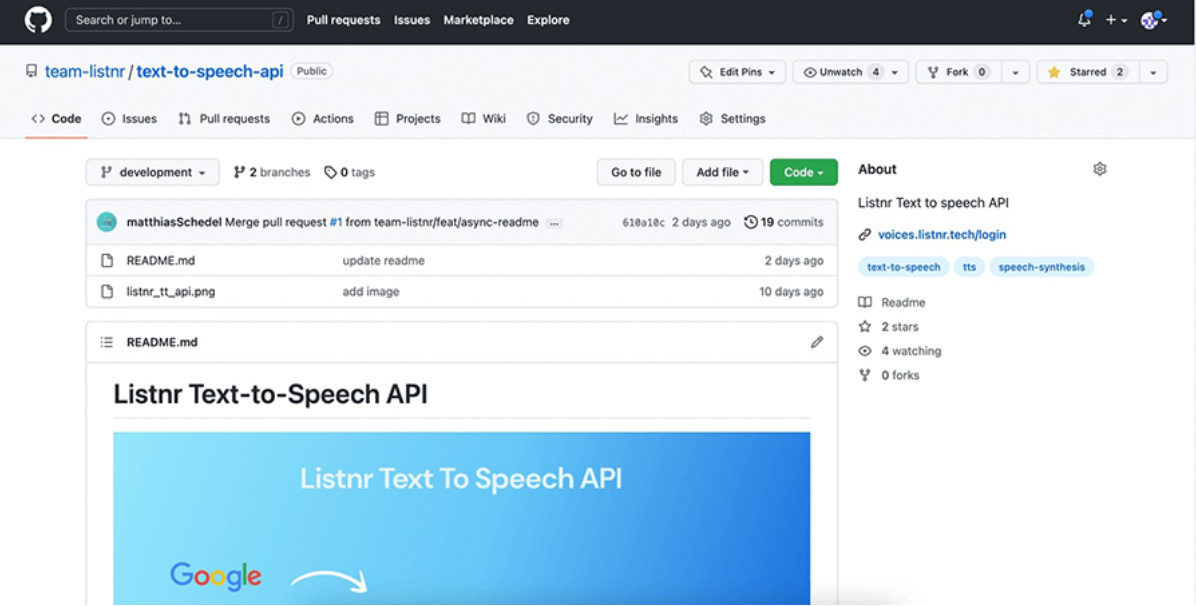Click the About description Listnr Text to speech API

coord(933,203)
